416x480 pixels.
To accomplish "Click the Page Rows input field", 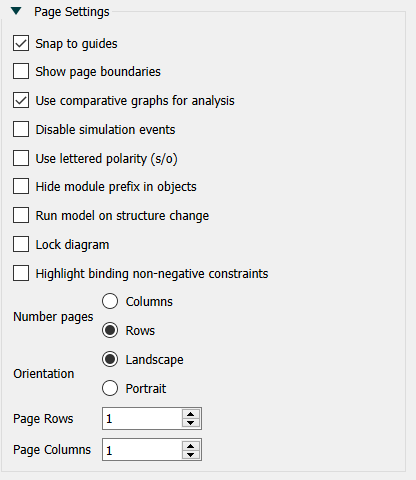I will [142, 419].
